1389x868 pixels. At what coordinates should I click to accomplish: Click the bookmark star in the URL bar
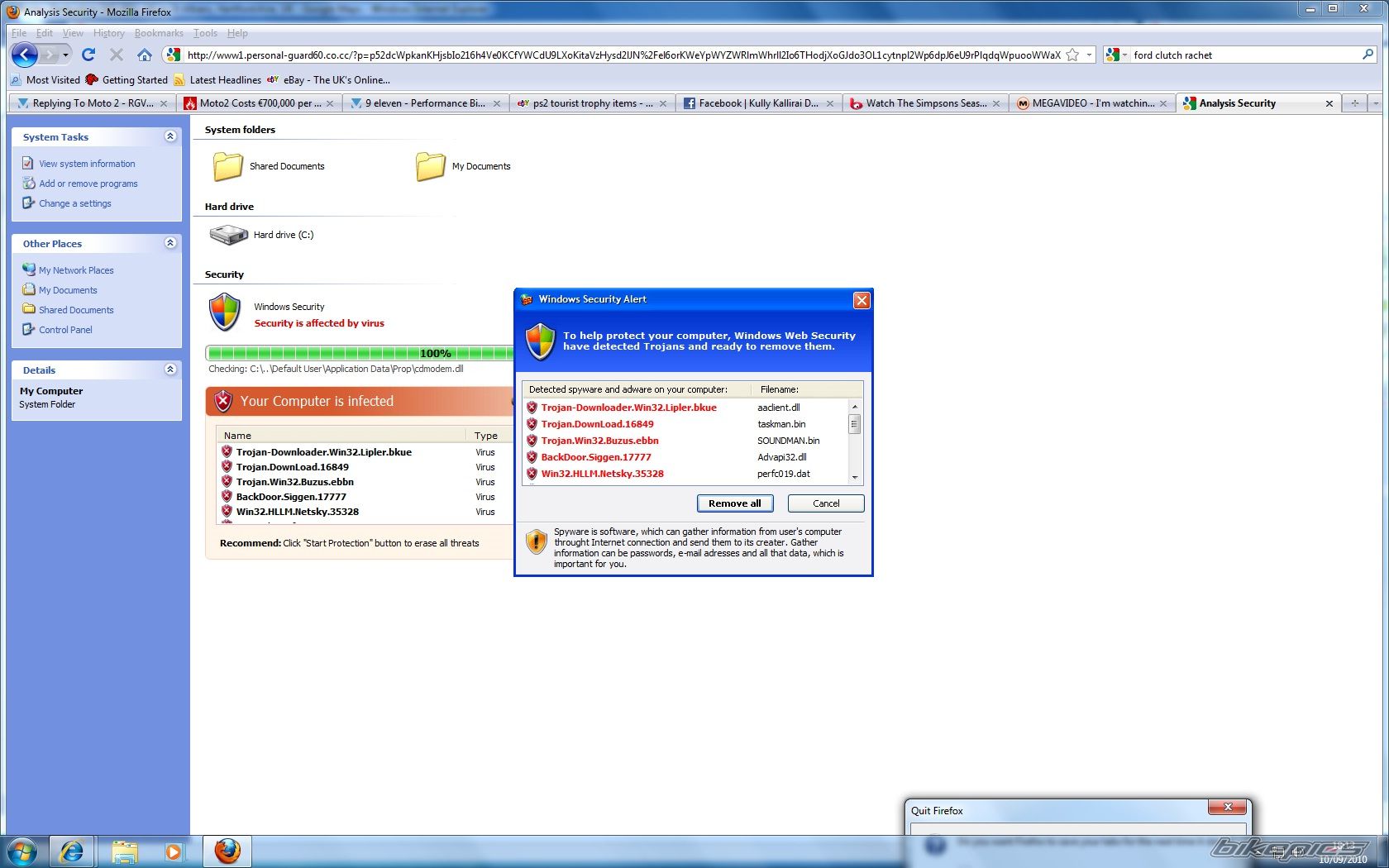(1072, 55)
